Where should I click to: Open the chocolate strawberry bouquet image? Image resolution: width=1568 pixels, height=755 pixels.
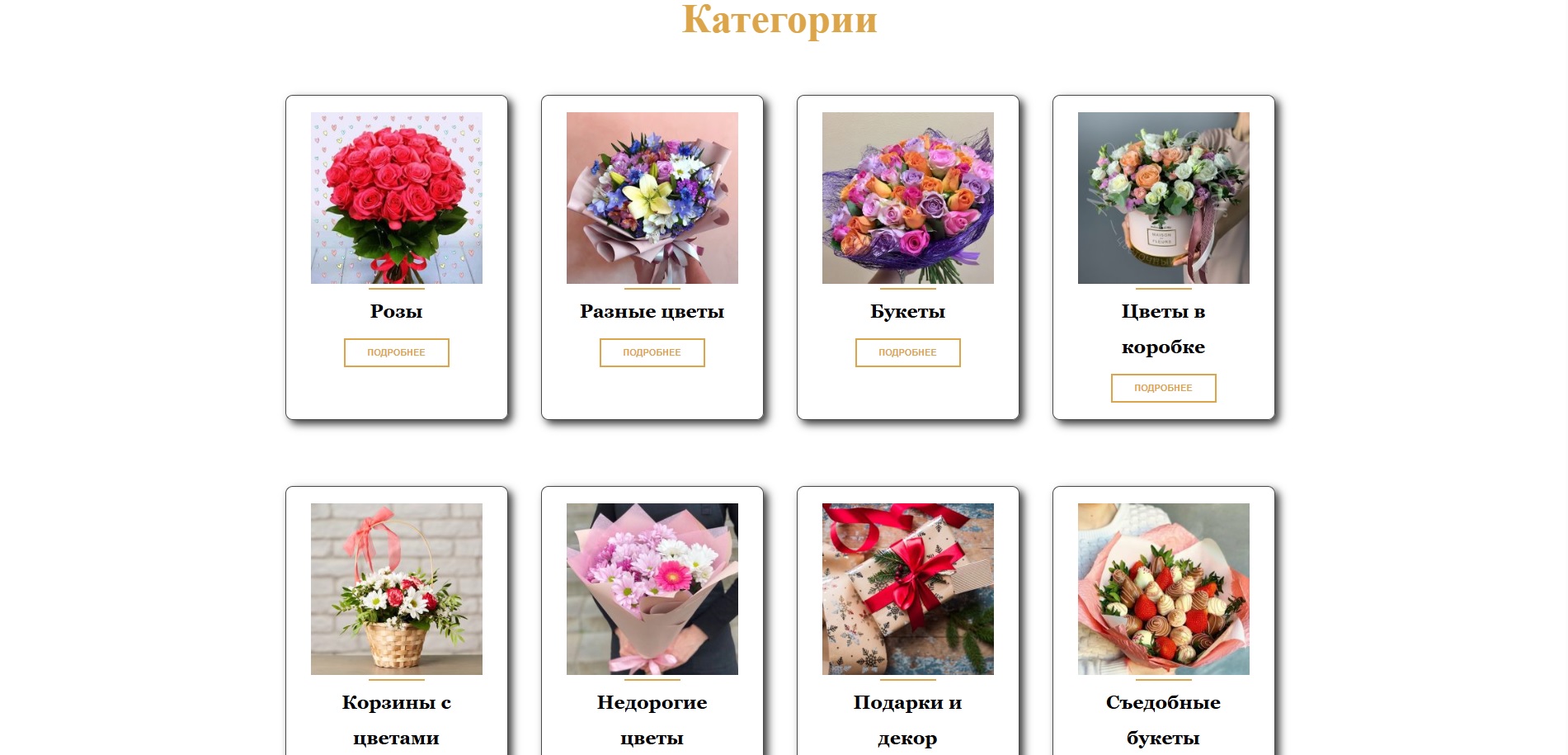tap(1163, 589)
